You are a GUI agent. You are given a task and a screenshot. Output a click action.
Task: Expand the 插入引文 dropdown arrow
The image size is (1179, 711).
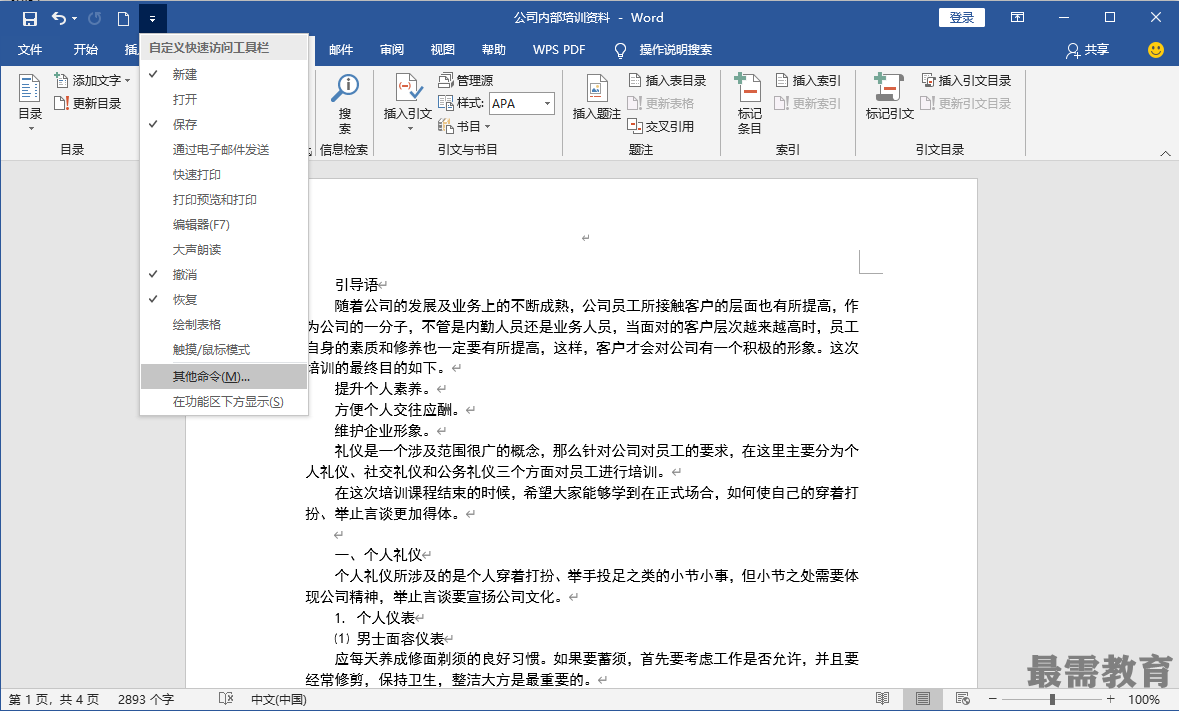[x=411, y=129]
